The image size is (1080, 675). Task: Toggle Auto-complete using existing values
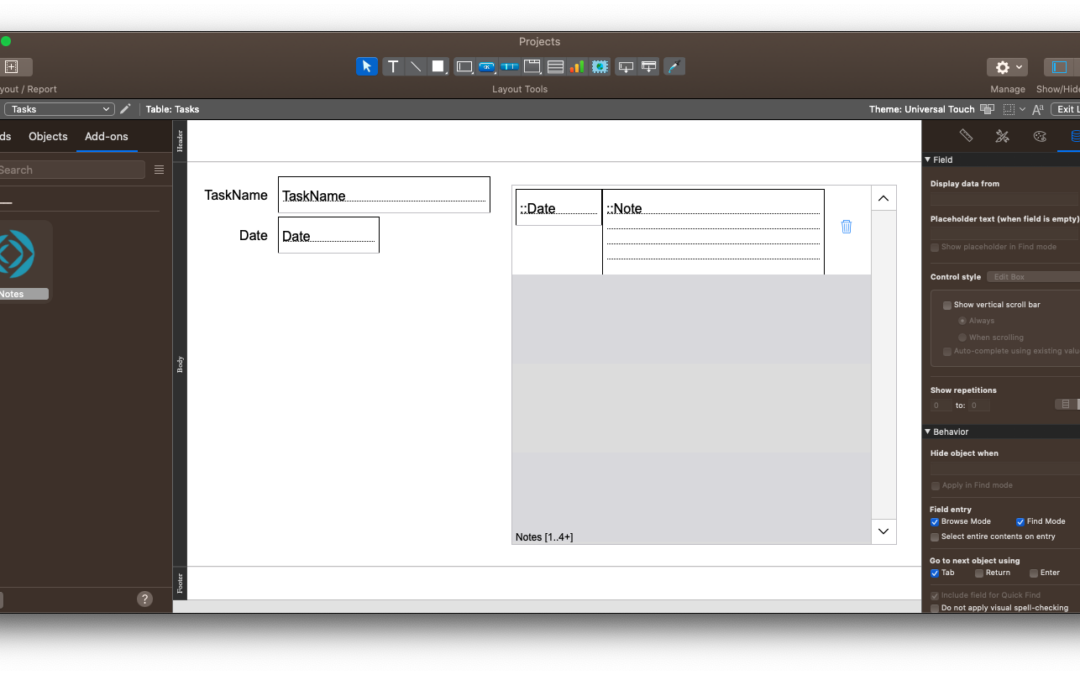(x=947, y=351)
